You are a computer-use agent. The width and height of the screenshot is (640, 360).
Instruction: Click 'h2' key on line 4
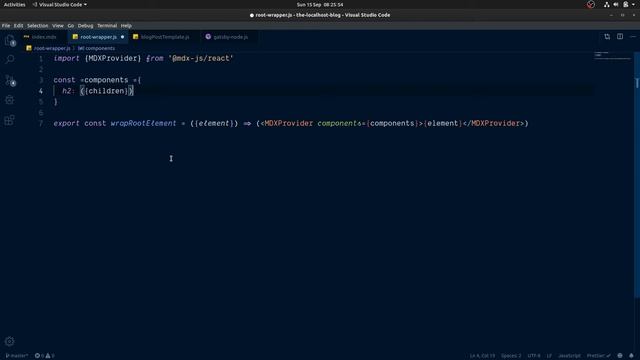click(x=67, y=91)
